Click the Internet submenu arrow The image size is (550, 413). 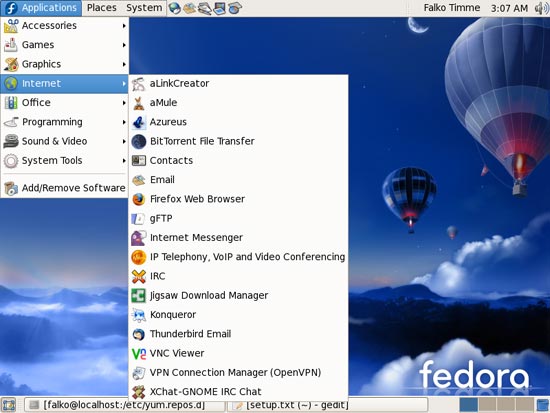point(124,84)
